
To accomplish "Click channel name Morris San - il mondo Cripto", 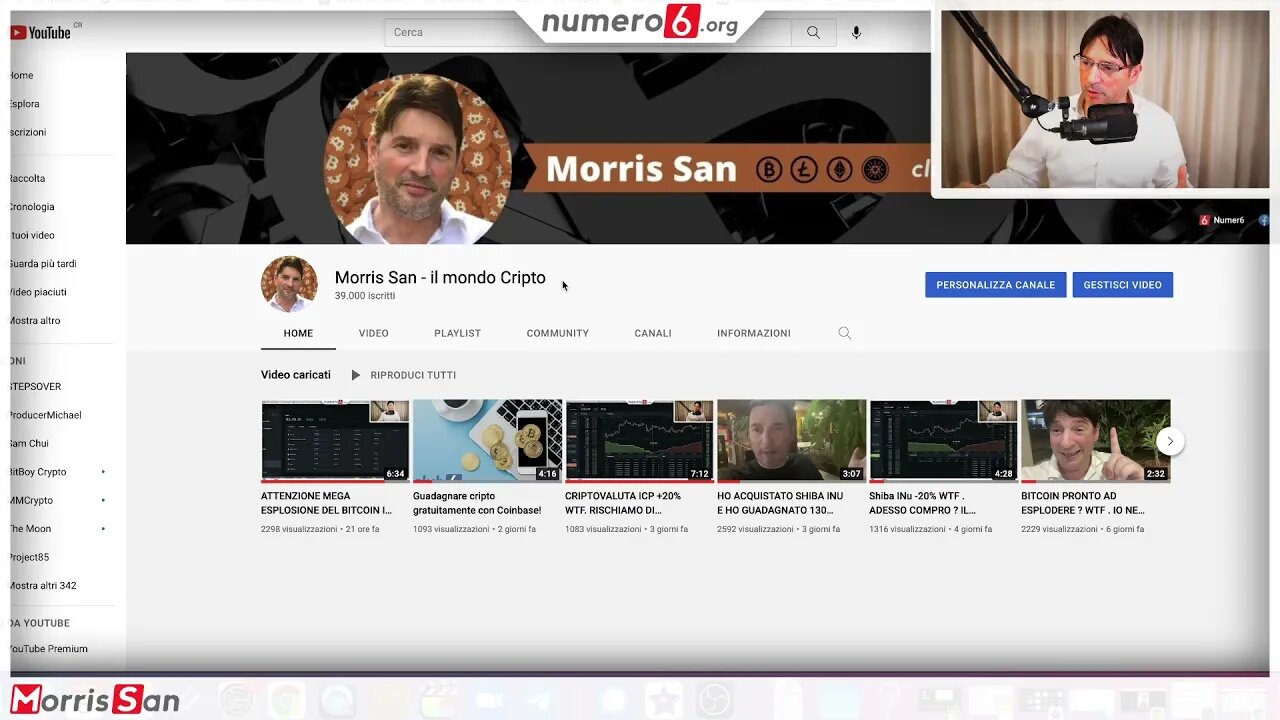I will [x=440, y=277].
